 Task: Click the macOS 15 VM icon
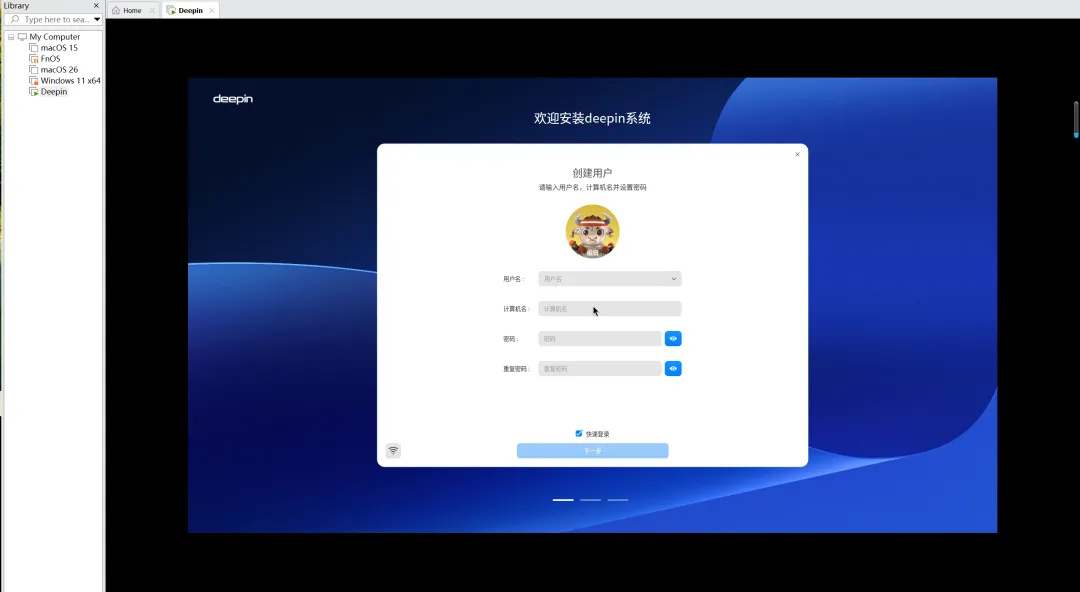[x=34, y=48]
